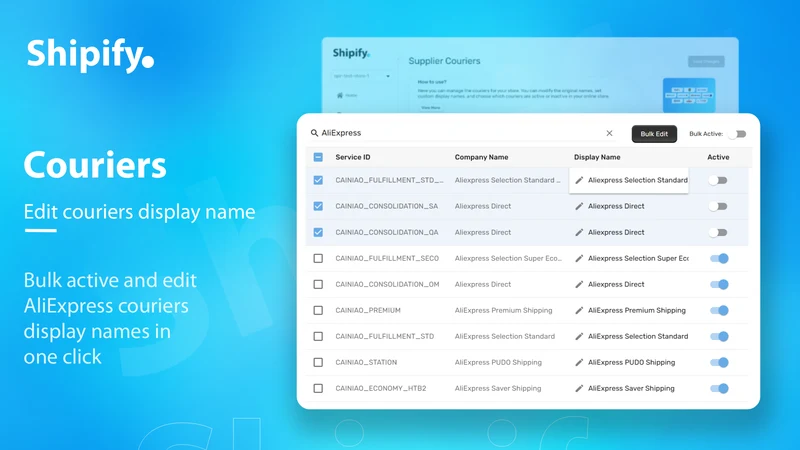The width and height of the screenshot is (800, 450).
Task: Click the pencil icon in the CAINIAO_CONSOLIDATION_SA row
Action: click(x=579, y=206)
